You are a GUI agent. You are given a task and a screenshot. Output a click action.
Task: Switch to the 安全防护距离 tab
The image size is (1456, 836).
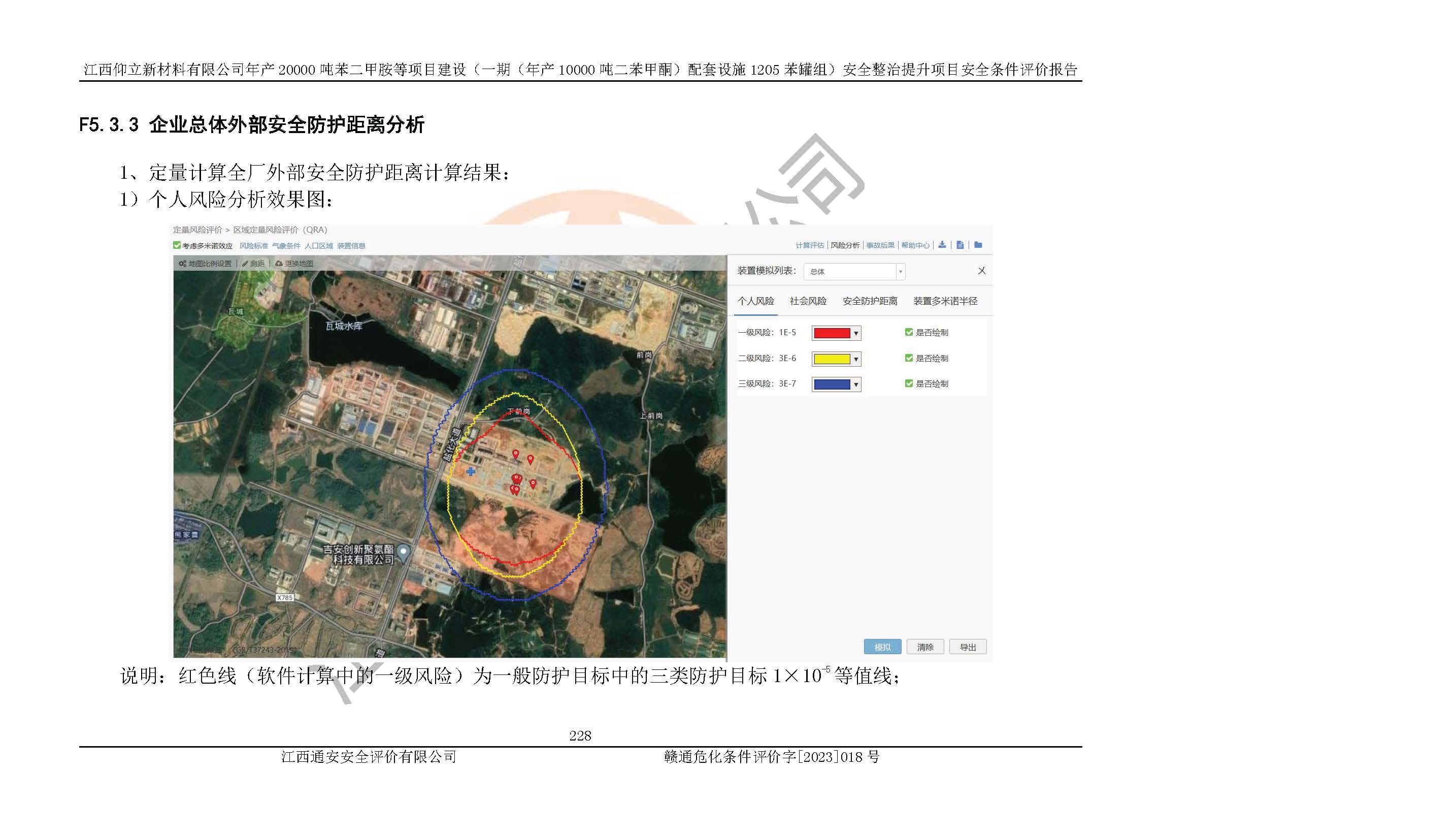(x=869, y=301)
